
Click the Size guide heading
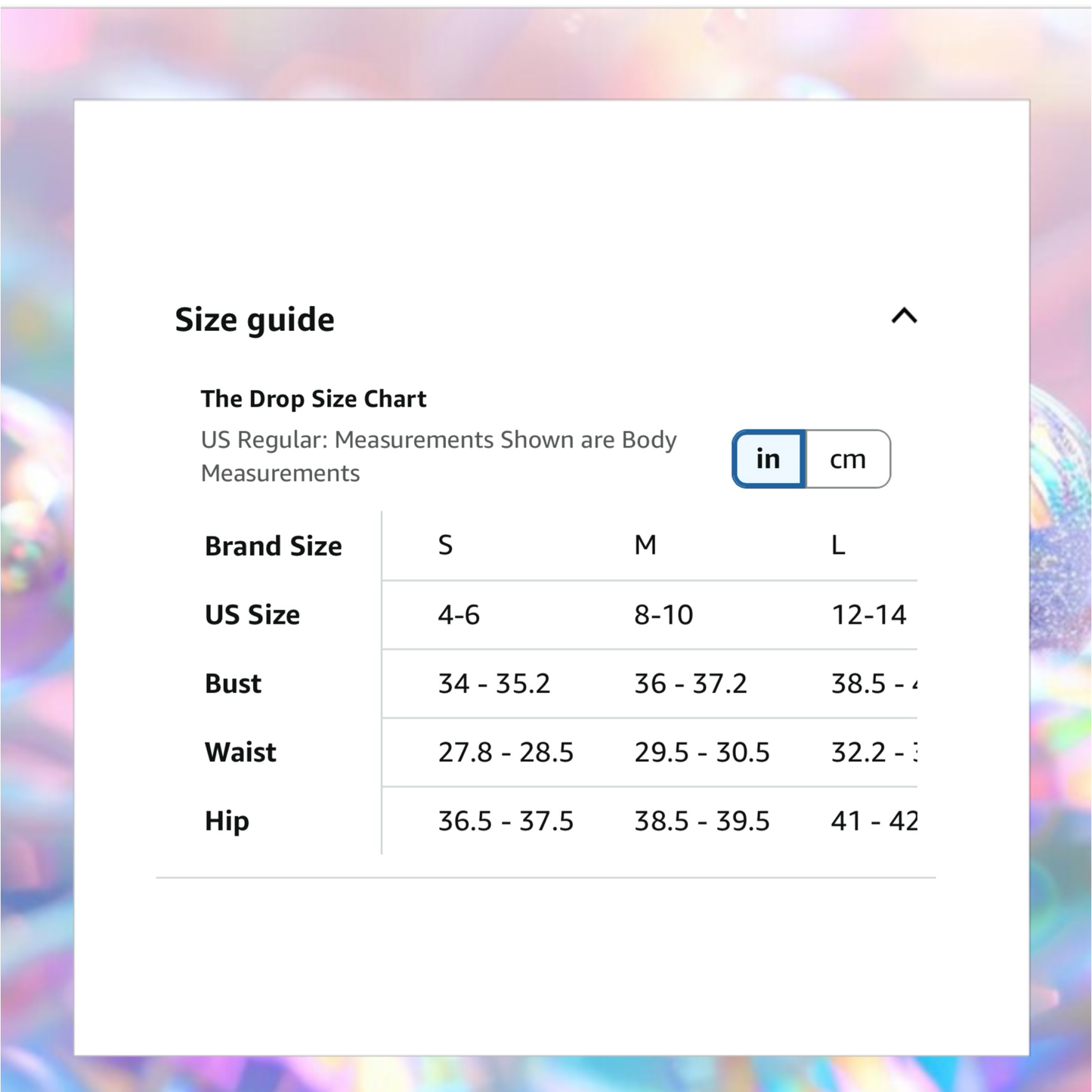pyautogui.click(x=255, y=320)
